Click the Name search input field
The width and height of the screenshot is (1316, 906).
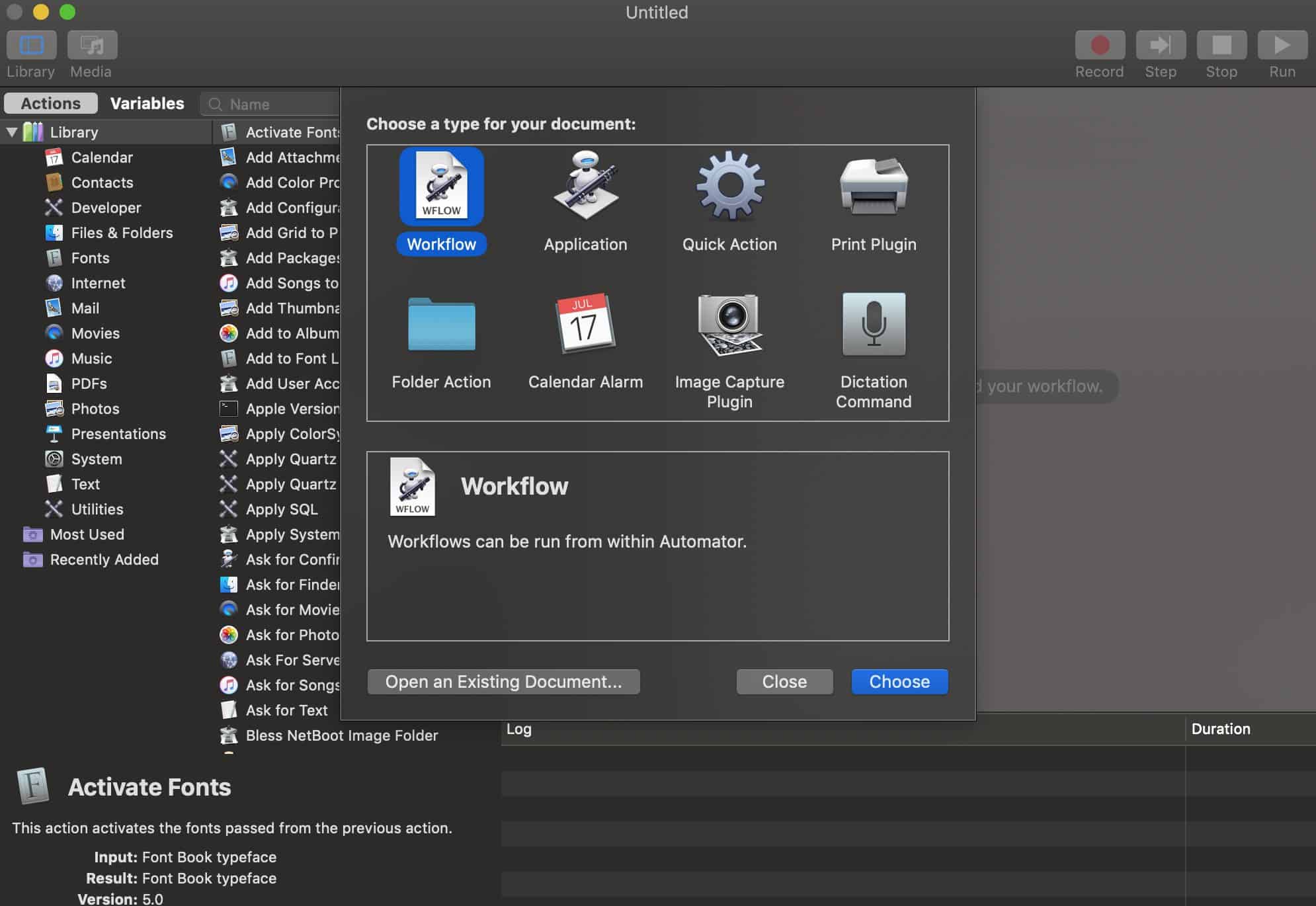tap(269, 103)
